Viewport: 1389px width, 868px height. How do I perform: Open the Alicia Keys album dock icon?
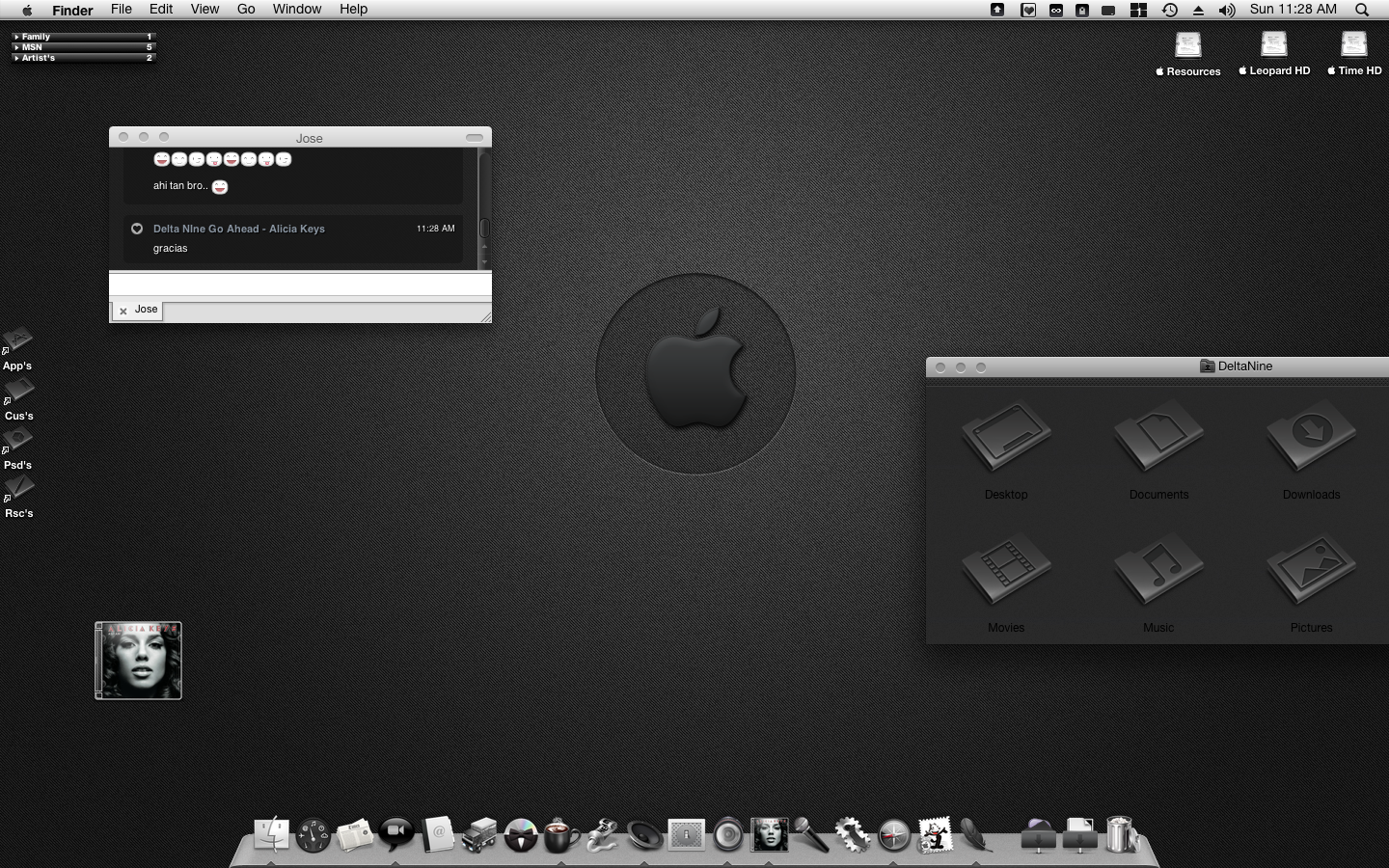[x=770, y=834]
